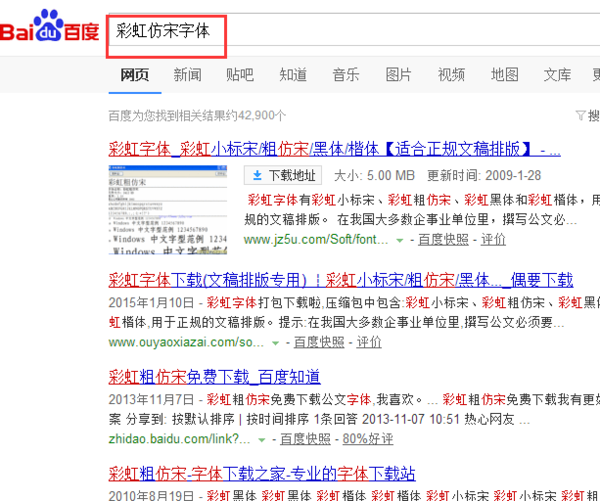This screenshot has height=501, width=600.
Task: Click the 下载地址 download button
Action: [x=283, y=175]
